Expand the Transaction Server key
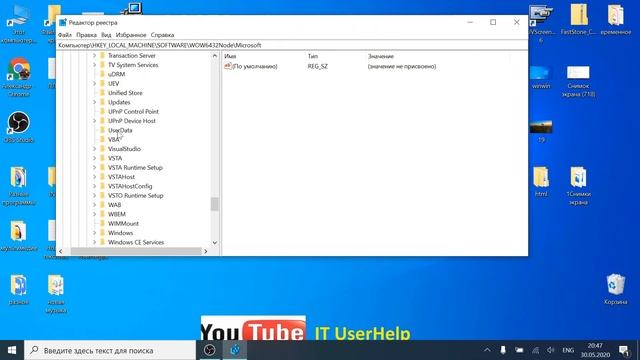640x360 pixels. 94,56
